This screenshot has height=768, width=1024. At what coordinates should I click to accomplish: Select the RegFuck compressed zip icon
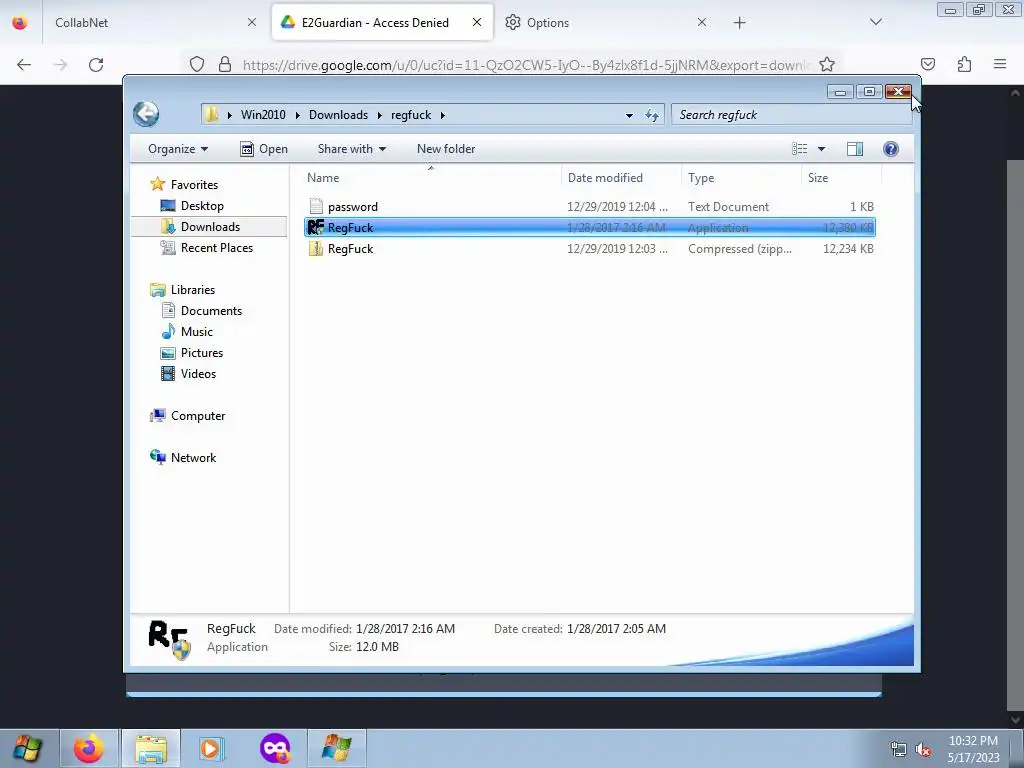click(316, 249)
